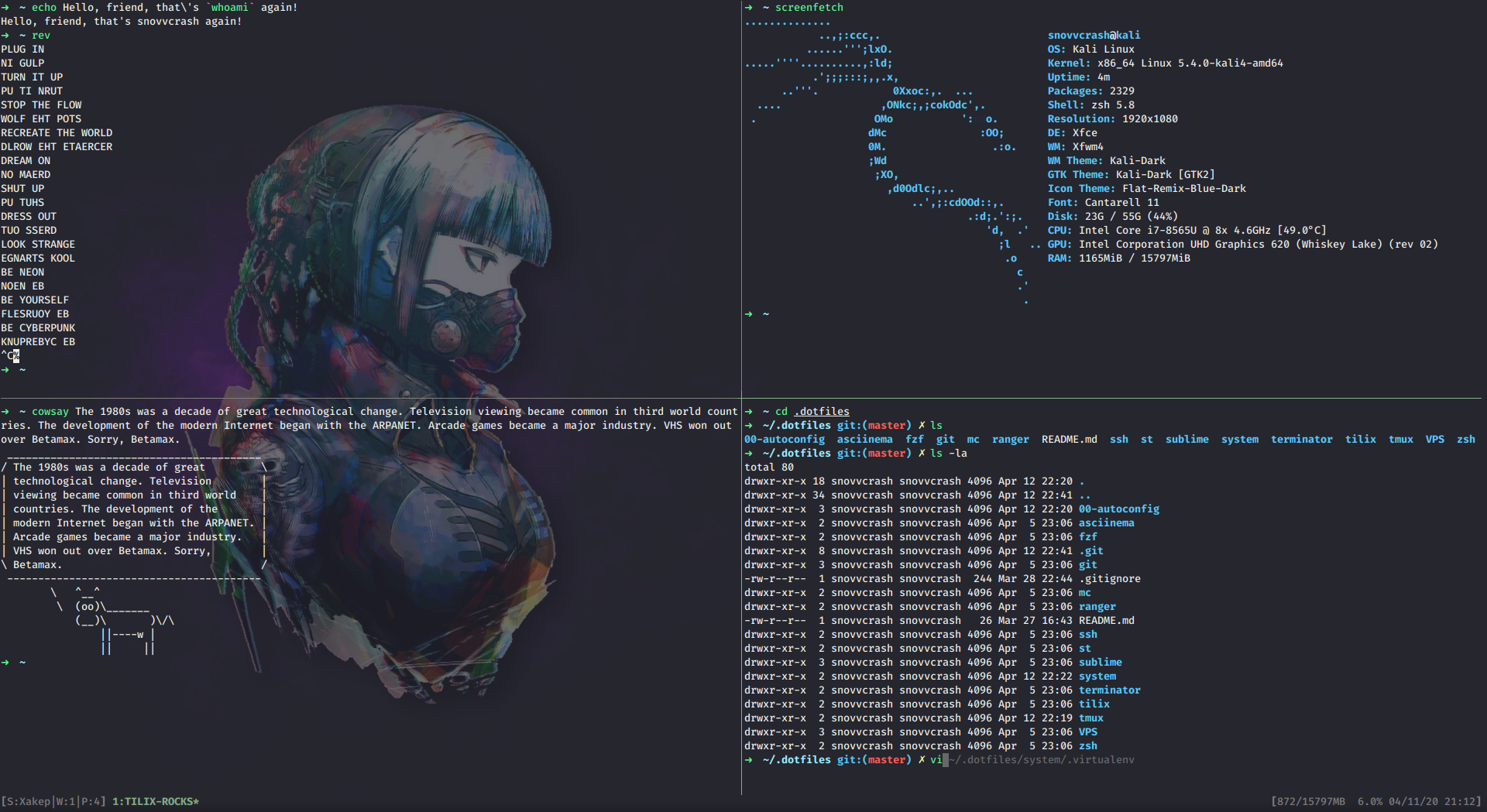The height and width of the screenshot is (812, 1487).
Task: Click the terminator directory in the short ls output
Action: pos(1302,439)
